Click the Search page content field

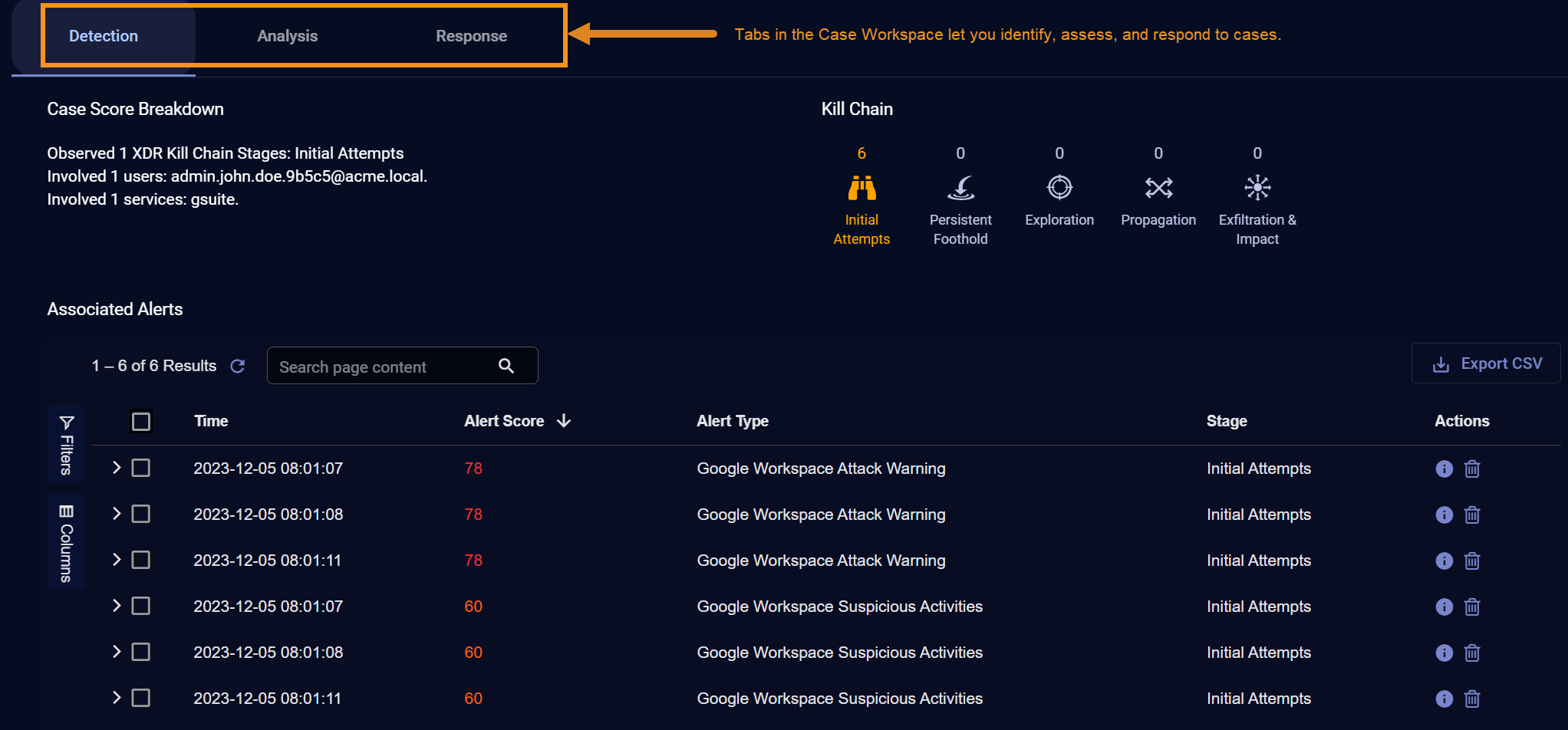pyautogui.click(x=384, y=367)
